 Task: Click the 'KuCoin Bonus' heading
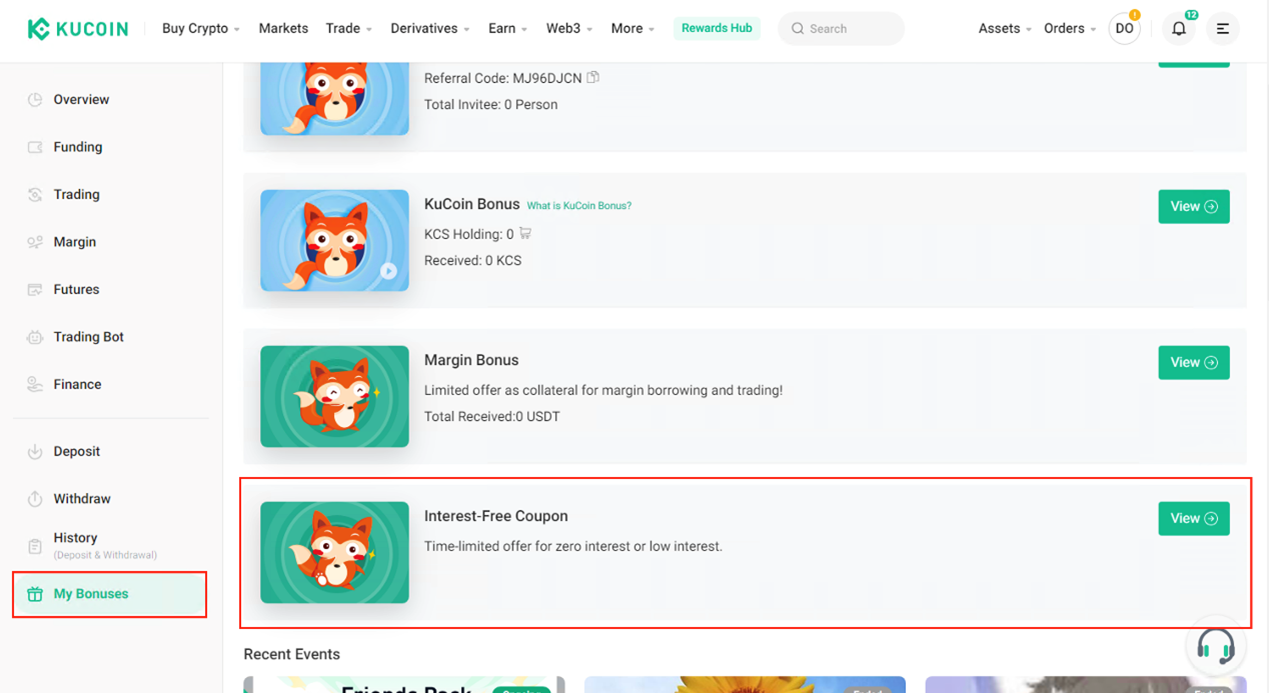click(x=472, y=204)
